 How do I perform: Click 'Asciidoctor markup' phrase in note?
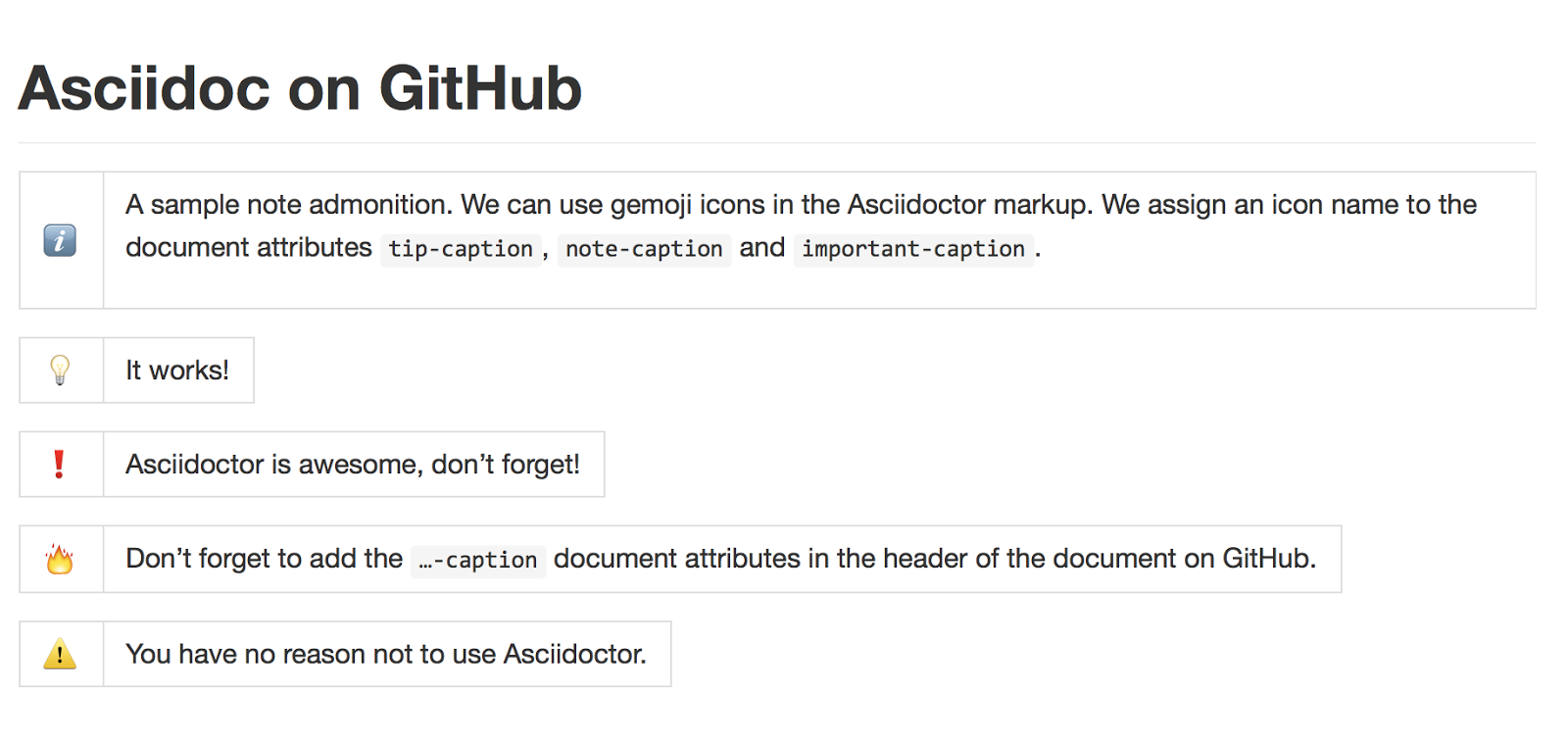click(968, 205)
